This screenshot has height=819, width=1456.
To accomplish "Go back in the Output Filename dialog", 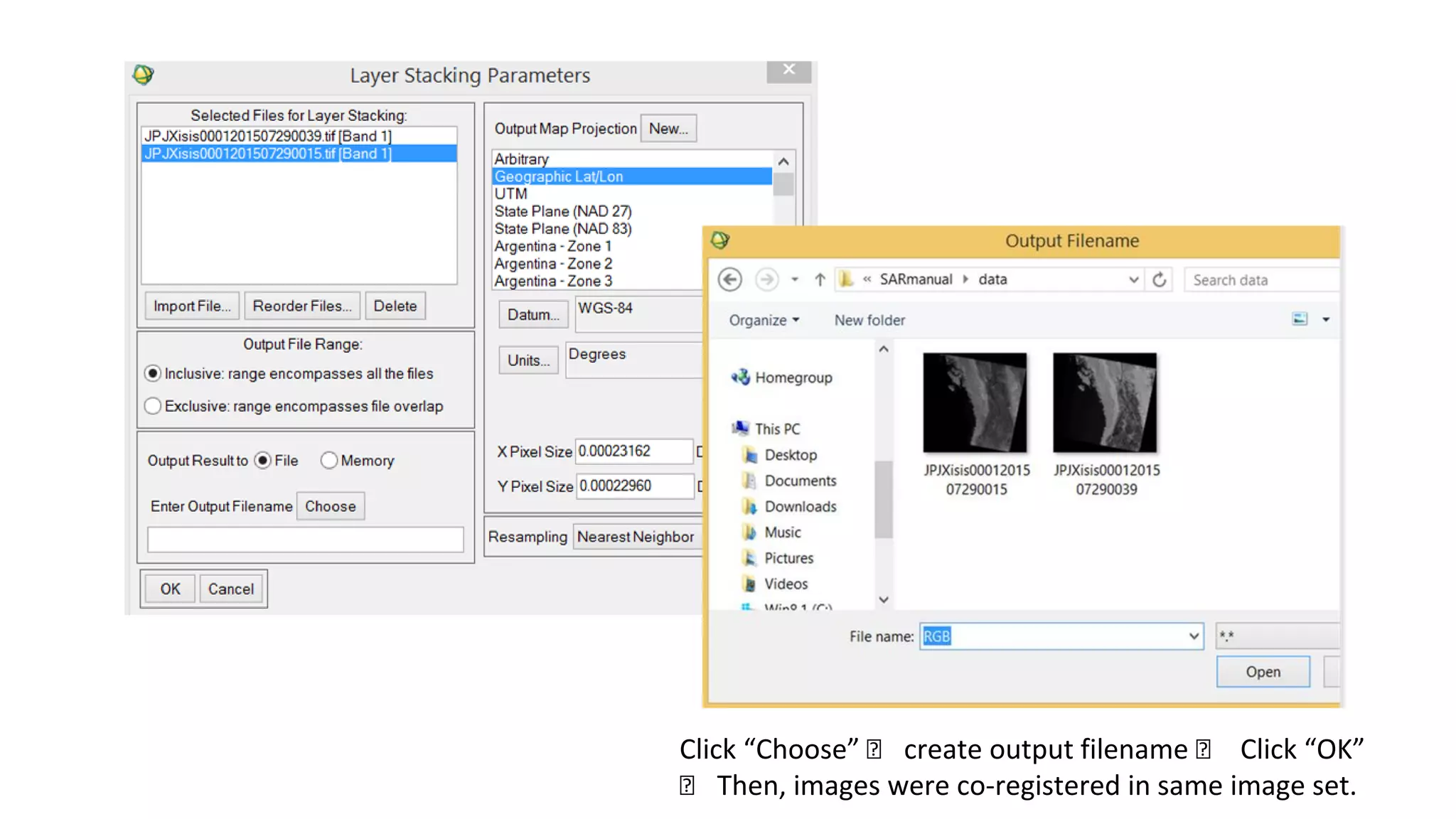I will (729, 279).
